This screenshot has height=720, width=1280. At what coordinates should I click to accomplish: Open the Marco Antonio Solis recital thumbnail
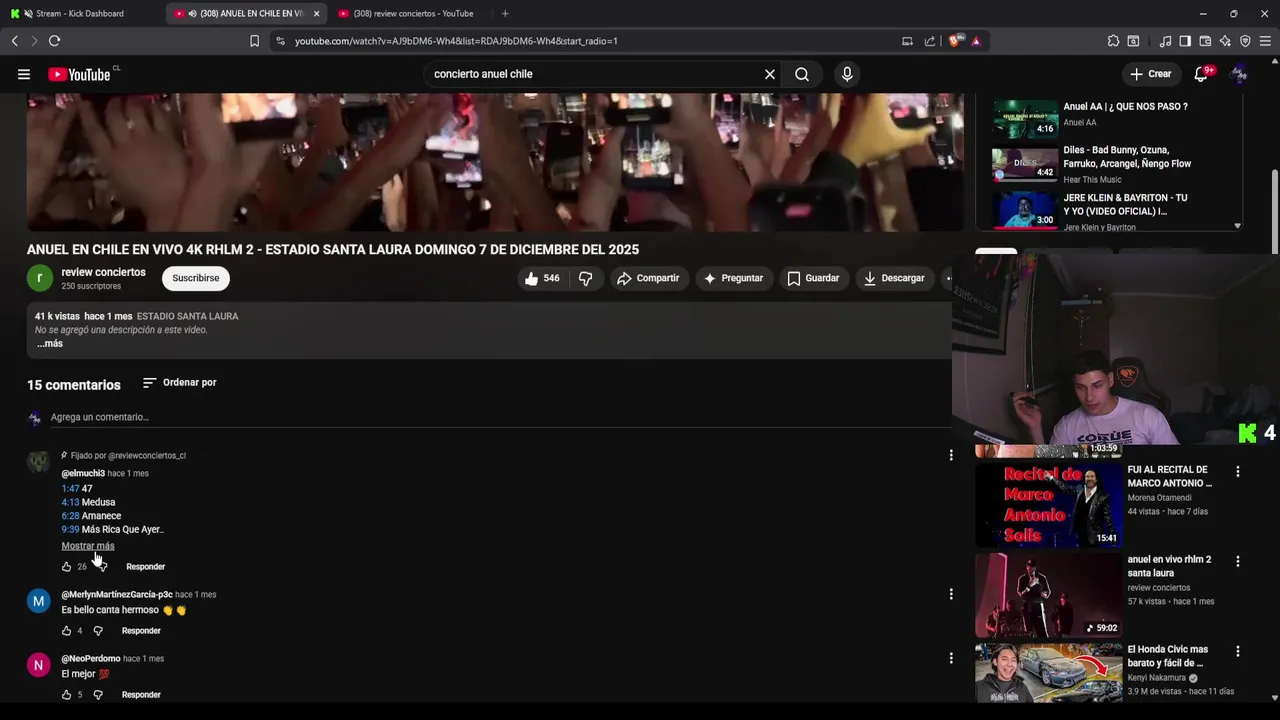click(x=1048, y=504)
